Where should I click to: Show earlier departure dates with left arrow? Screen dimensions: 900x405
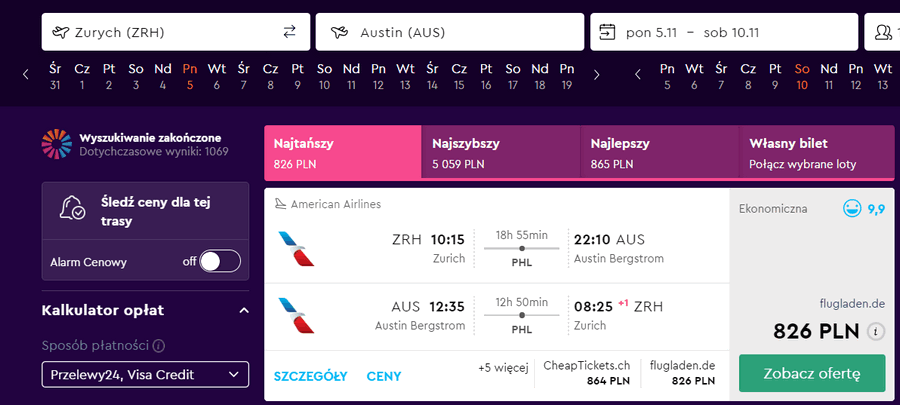[x=26, y=75]
